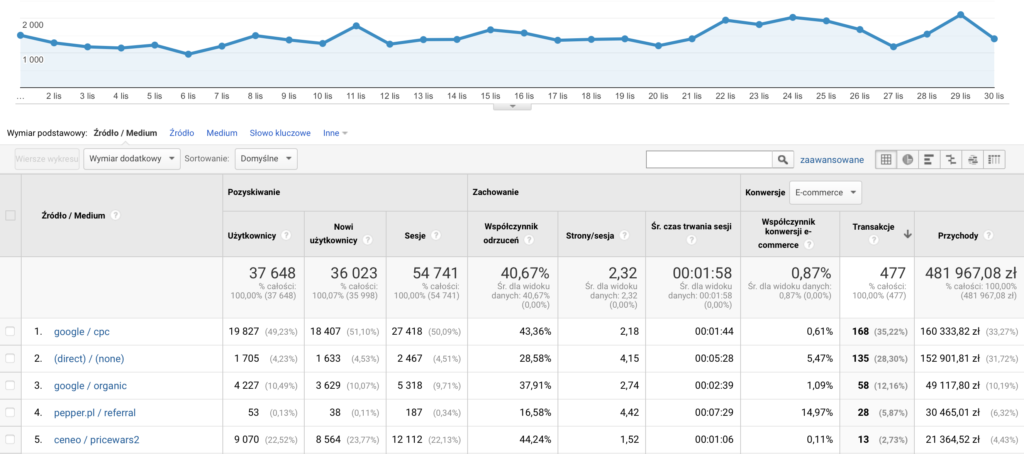The height and width of the screenshot is (454, 1024).
Task: Click the Wiersze wykresu button
Action: [x=47, y=159]
